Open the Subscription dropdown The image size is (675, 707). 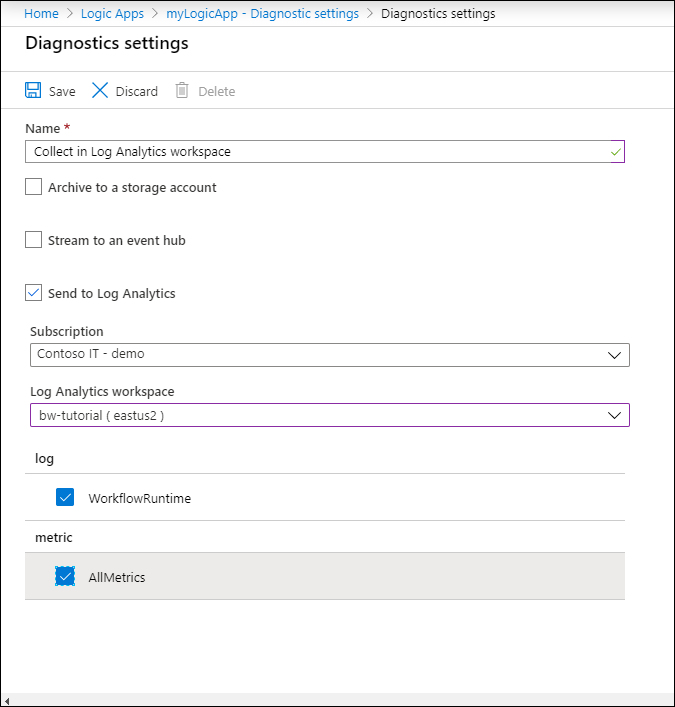coord(614,354)
